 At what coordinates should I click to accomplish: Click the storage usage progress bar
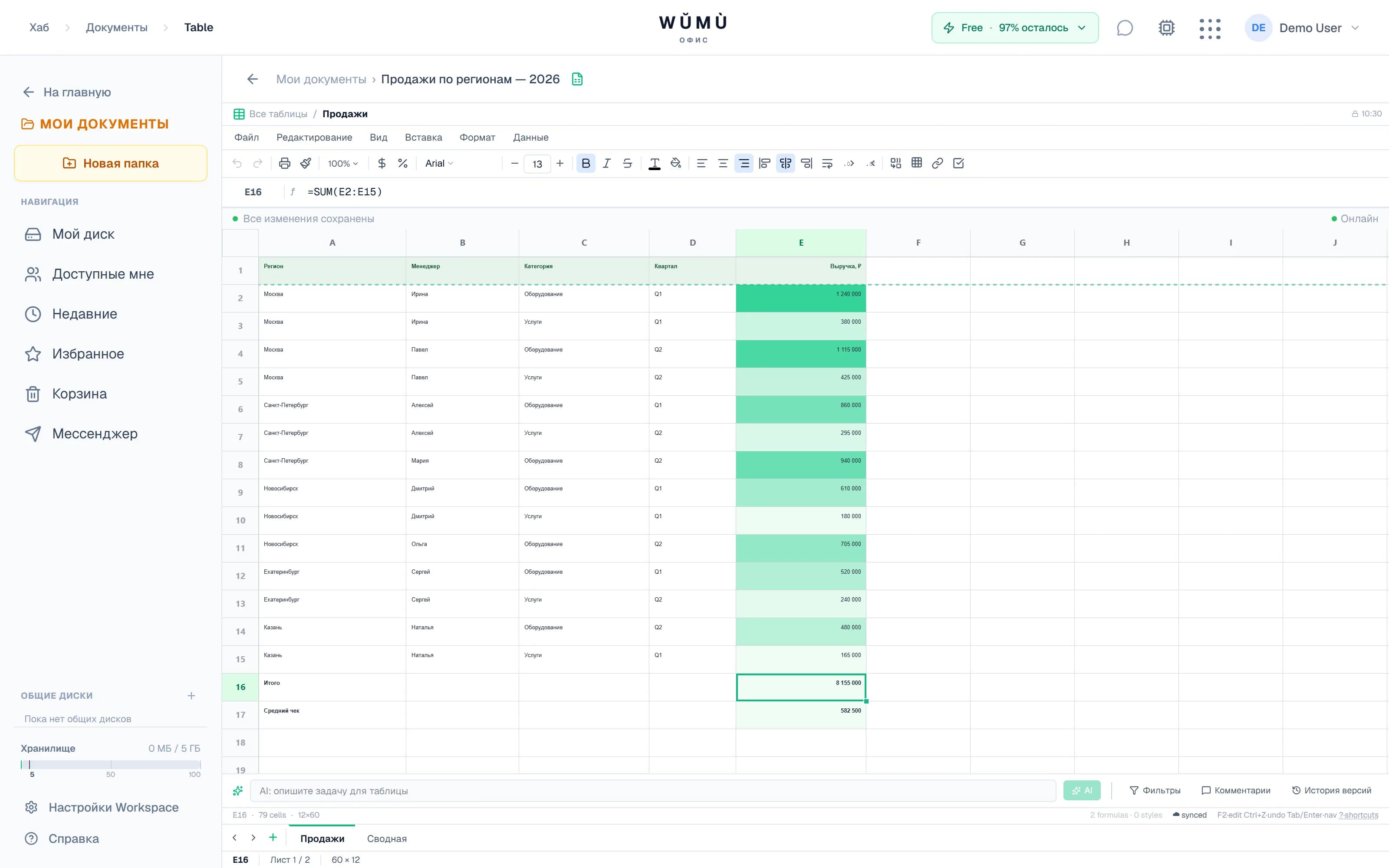111,765
